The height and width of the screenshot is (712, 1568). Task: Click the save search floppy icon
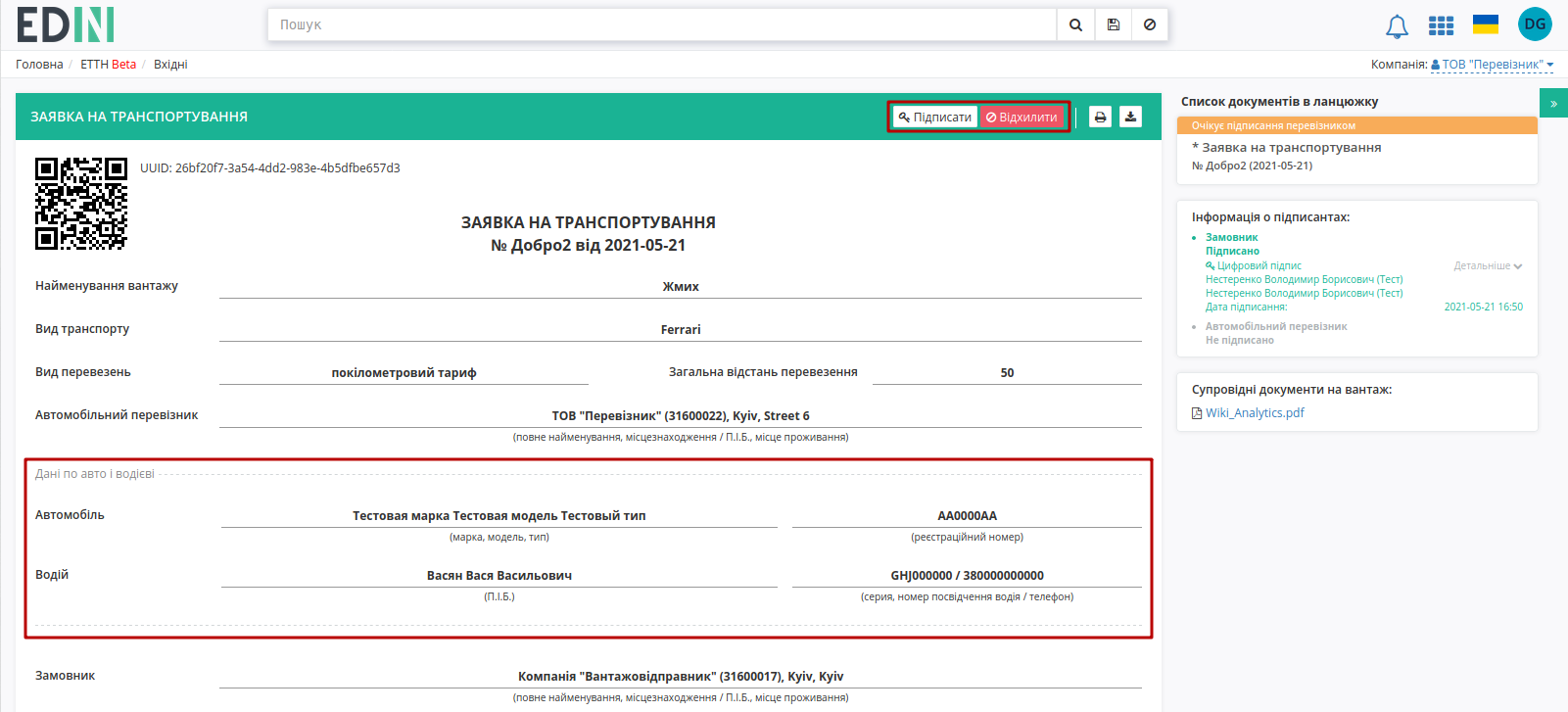pyautogui.click(x=1114, y=24)
